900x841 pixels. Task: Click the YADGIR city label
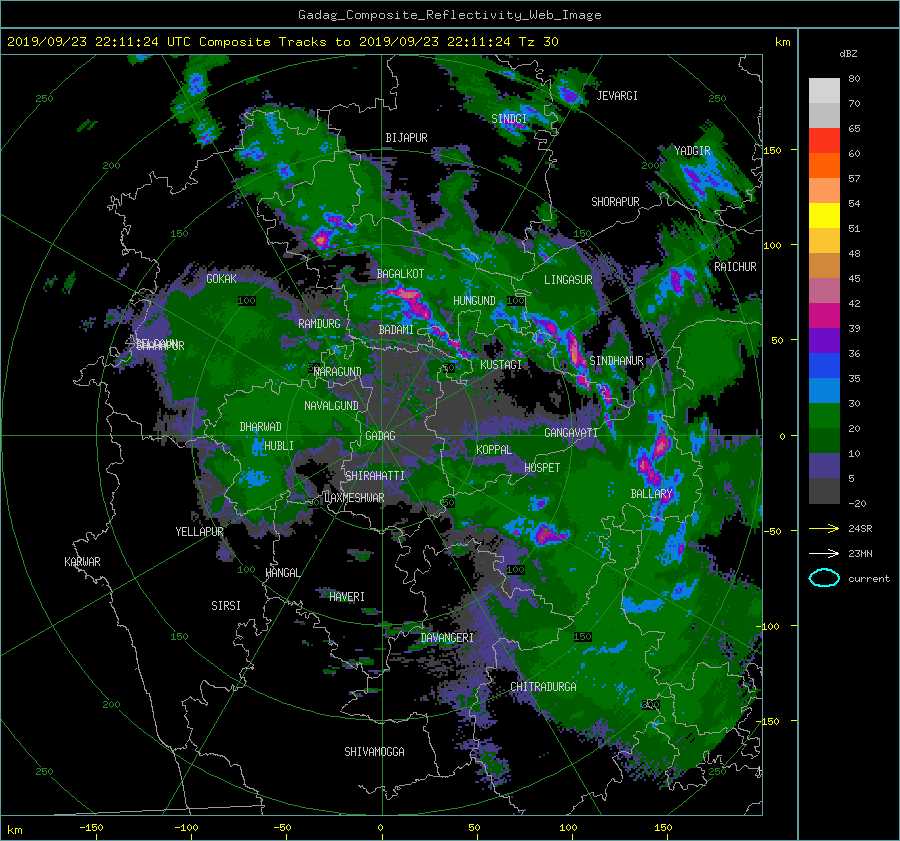click(692, 151)
